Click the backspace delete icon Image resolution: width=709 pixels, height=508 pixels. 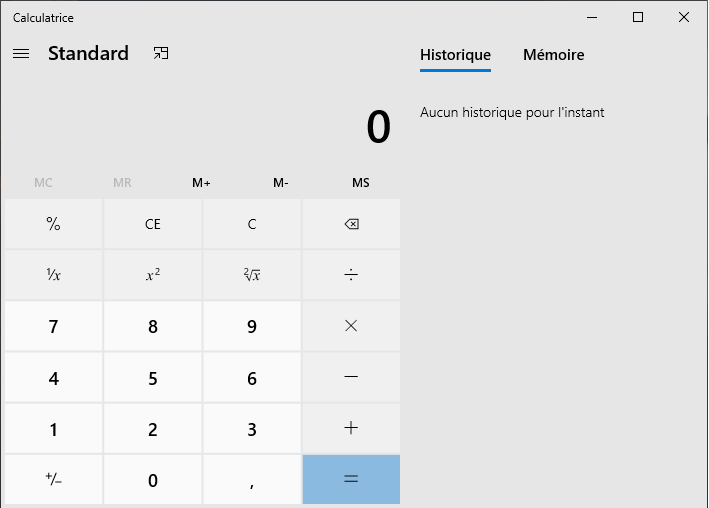(x=351, y=224)
